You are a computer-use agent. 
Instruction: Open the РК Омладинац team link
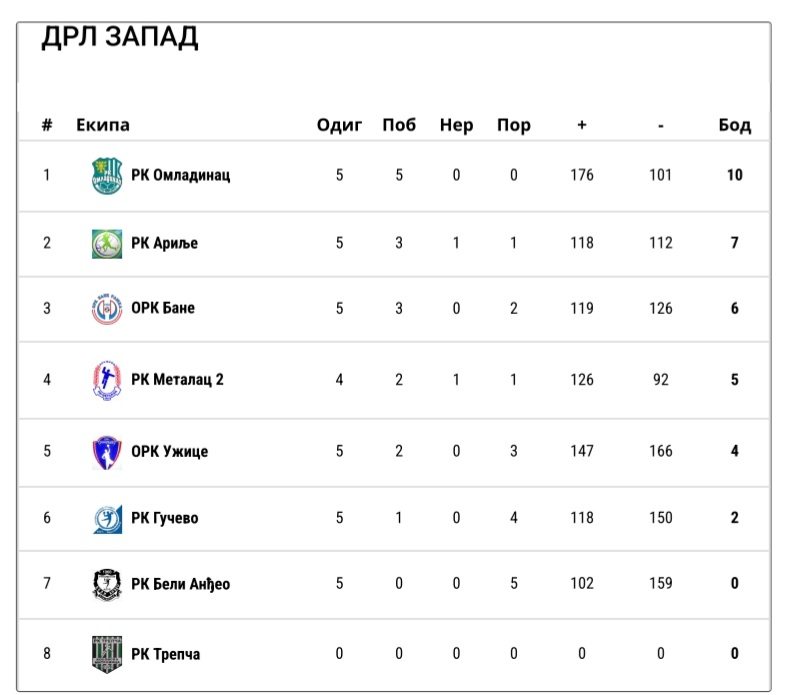click(181, 175)
